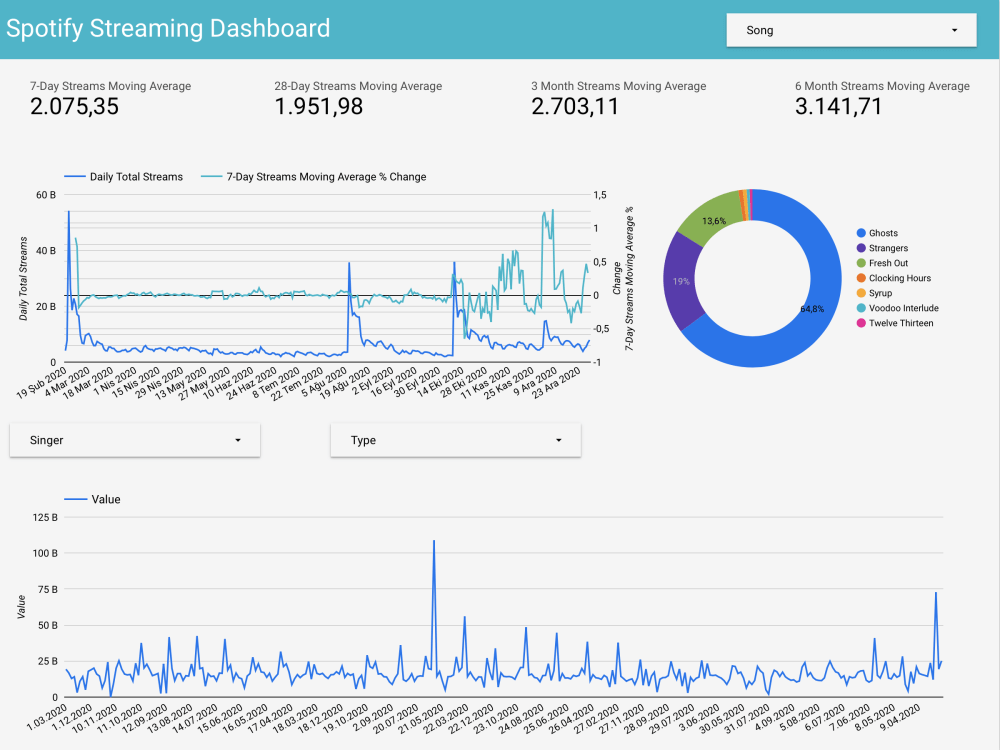Click the 19 Şub 2020 x-axis label

click(42, 381)
